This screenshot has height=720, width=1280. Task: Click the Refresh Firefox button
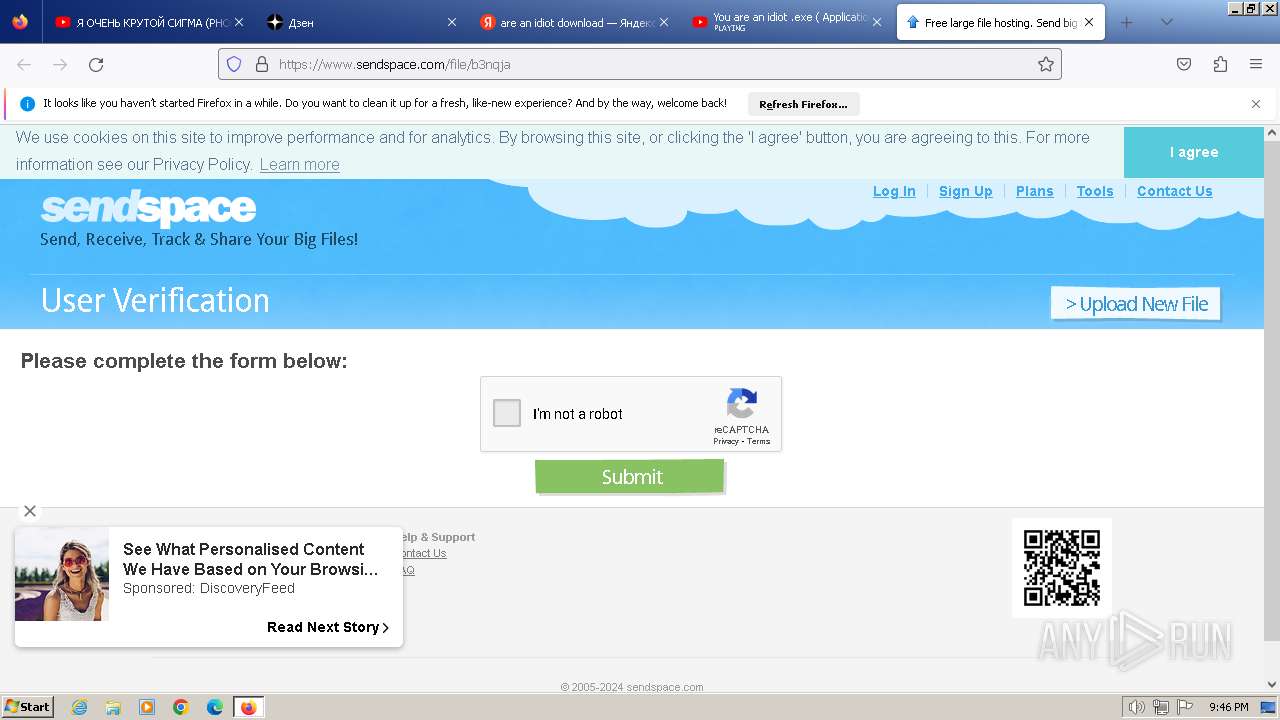click(x=803, y=104)
